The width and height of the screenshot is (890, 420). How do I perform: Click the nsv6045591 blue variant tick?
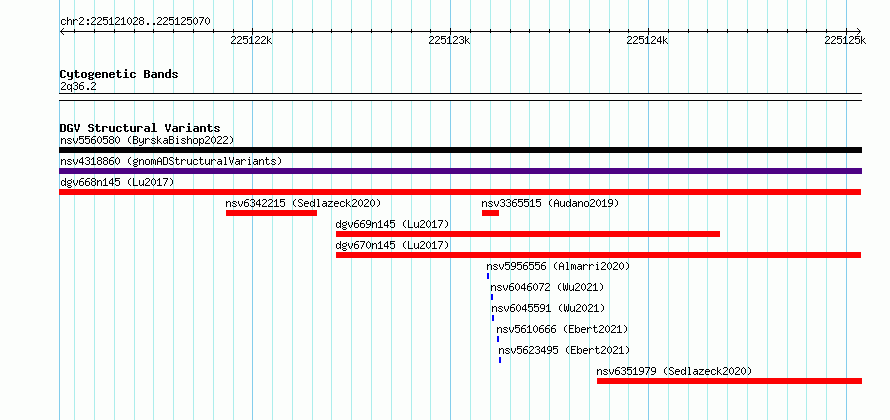click(x=493, y=318)
